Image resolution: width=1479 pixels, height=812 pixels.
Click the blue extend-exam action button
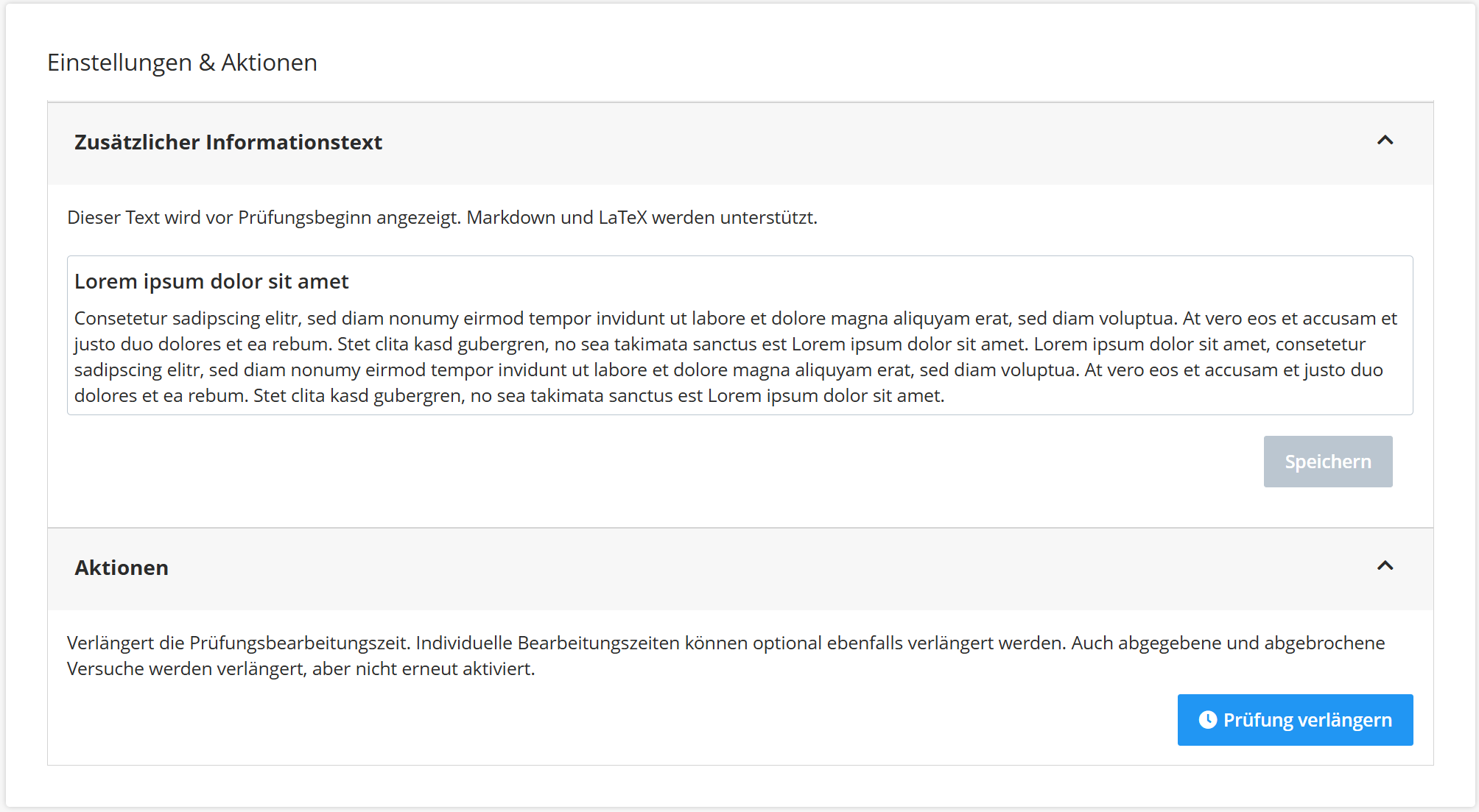[1294, 721]
